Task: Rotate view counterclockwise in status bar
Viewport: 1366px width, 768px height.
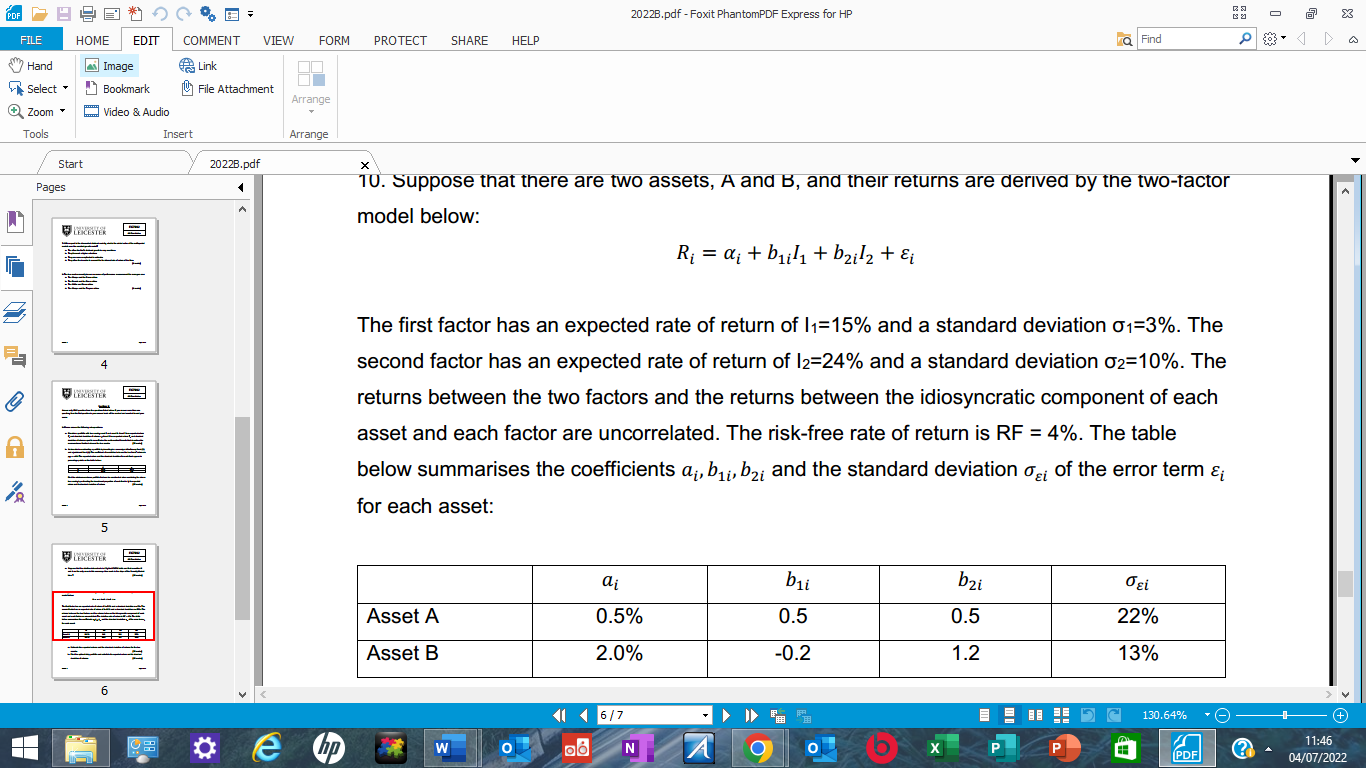Action: coord(1087,715)
